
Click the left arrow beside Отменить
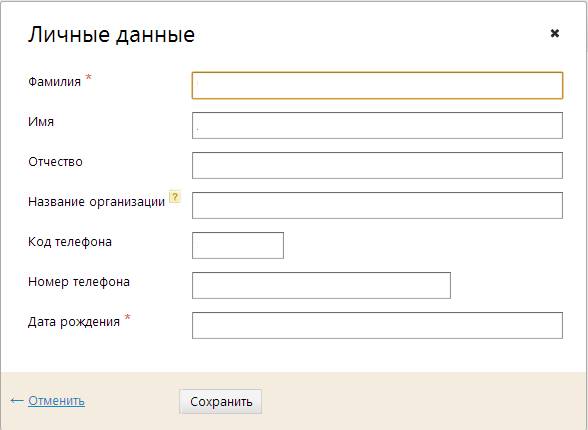click(17, 401)
